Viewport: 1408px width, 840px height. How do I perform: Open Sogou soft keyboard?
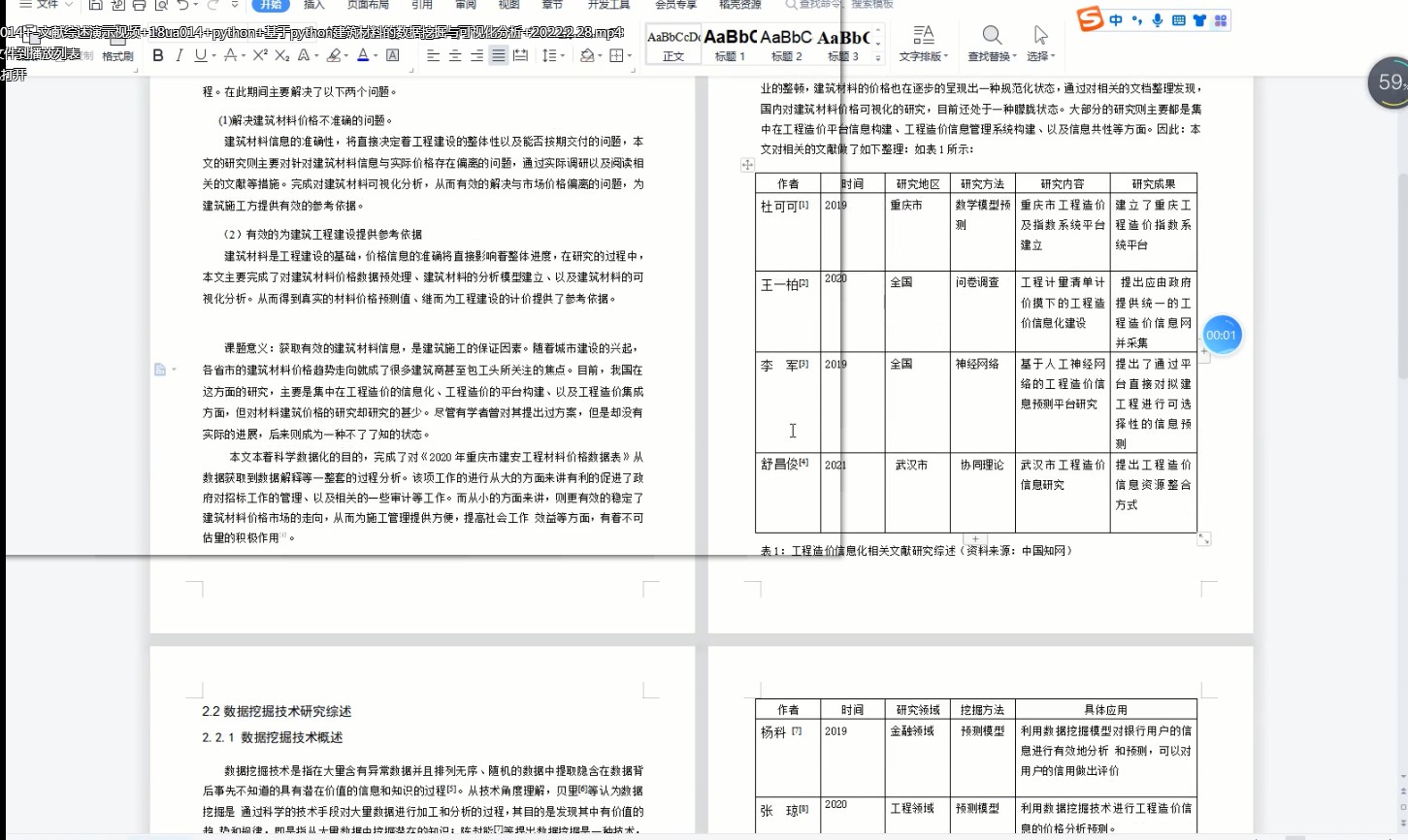click(1179, 19)
